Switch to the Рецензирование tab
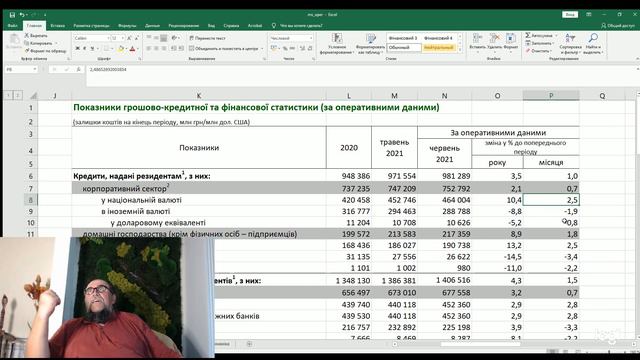 click(184, 26)
